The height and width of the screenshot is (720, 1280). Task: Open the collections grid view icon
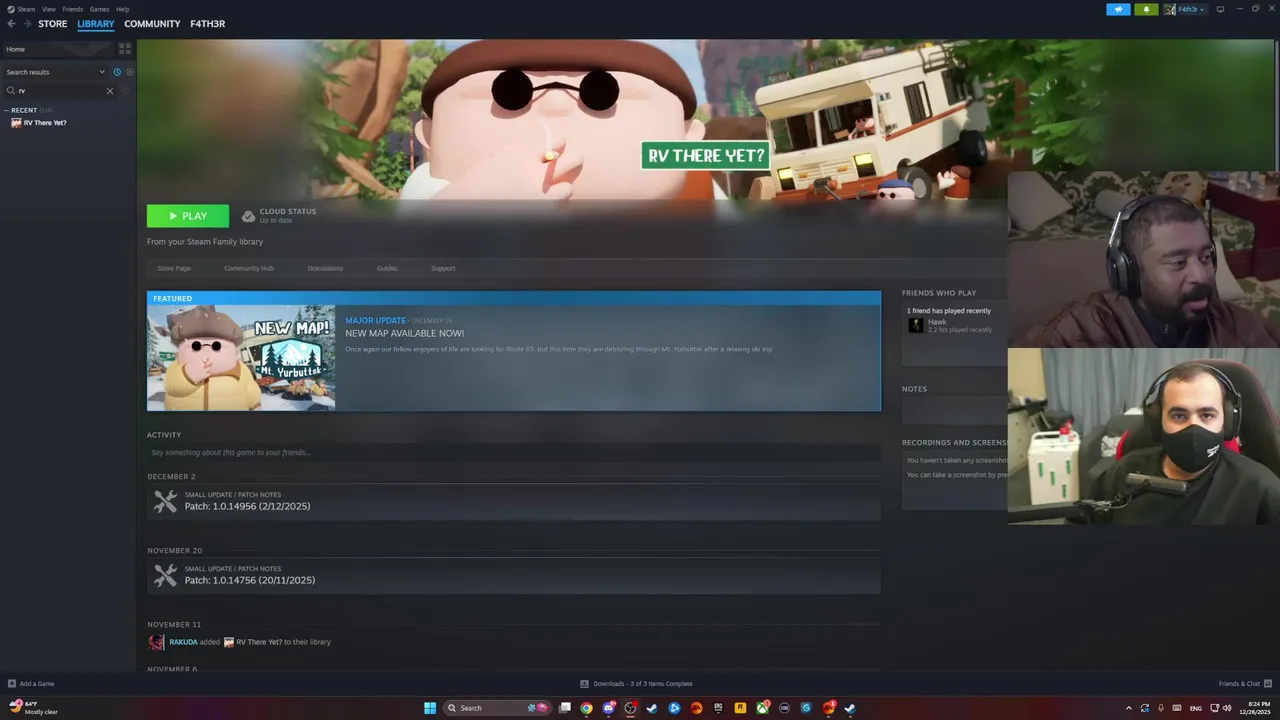[125, 49]
